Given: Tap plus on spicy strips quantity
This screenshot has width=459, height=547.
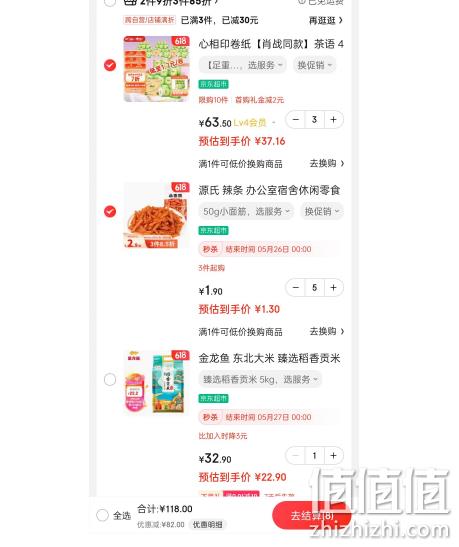Looking at the screenshot, I should pos(333,288).
